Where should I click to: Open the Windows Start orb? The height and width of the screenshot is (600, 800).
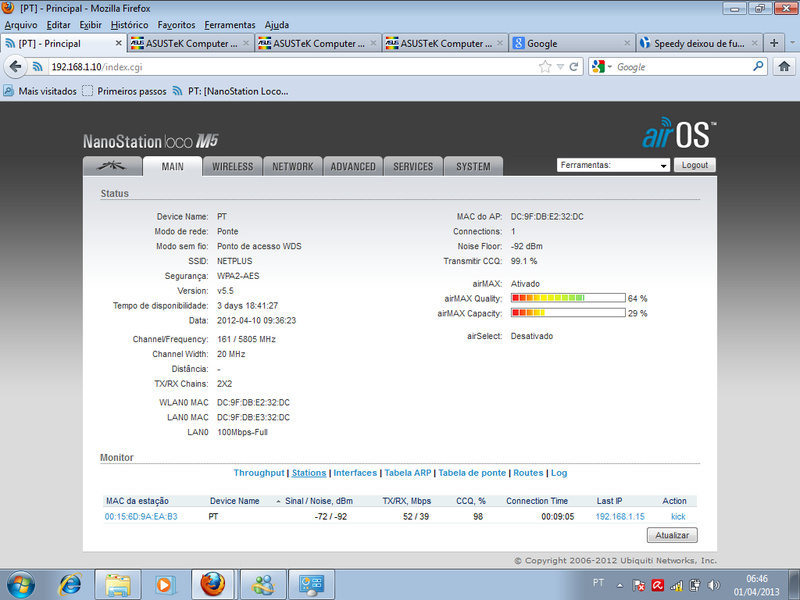[x=21, y=584]
